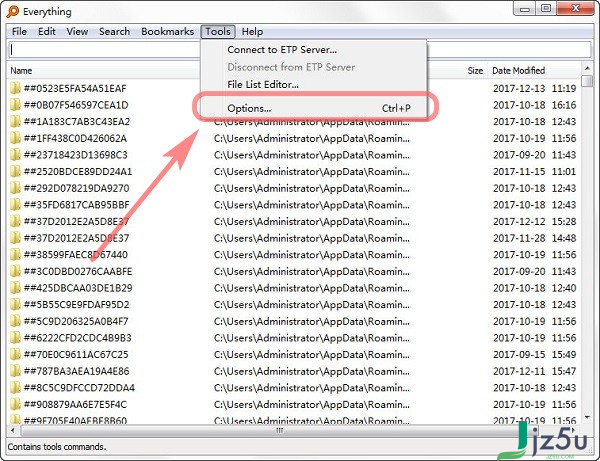
Task: Click horizontal scrollbar thumb
Action: 279,430
